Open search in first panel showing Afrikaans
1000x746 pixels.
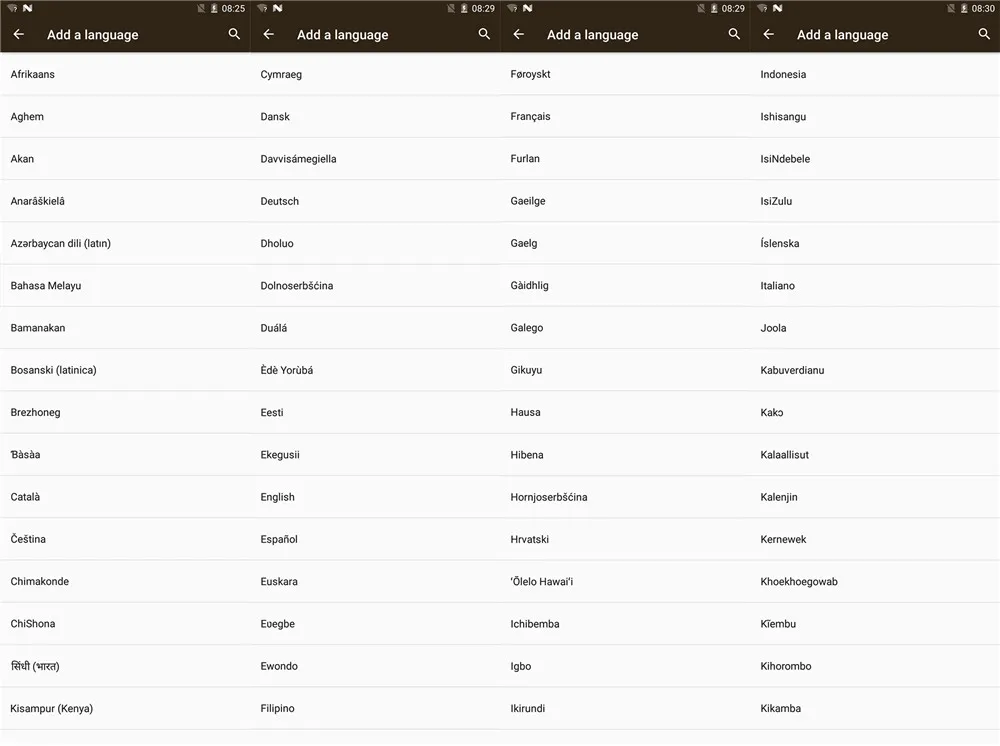point(234,34)
